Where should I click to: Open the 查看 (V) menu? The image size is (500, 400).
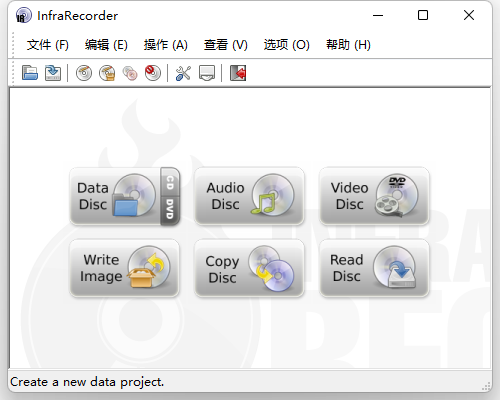226,45
